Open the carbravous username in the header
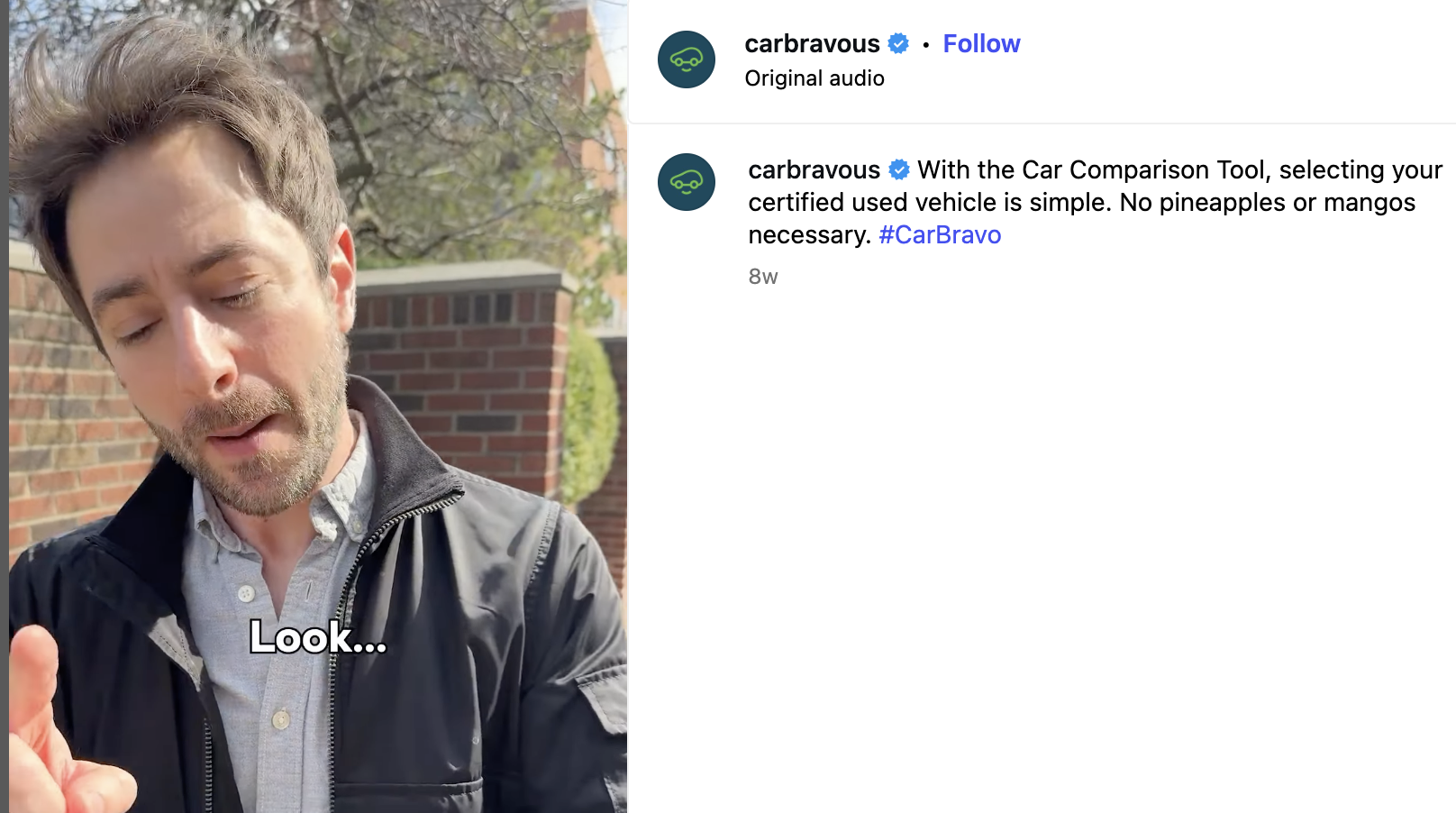 812,43
